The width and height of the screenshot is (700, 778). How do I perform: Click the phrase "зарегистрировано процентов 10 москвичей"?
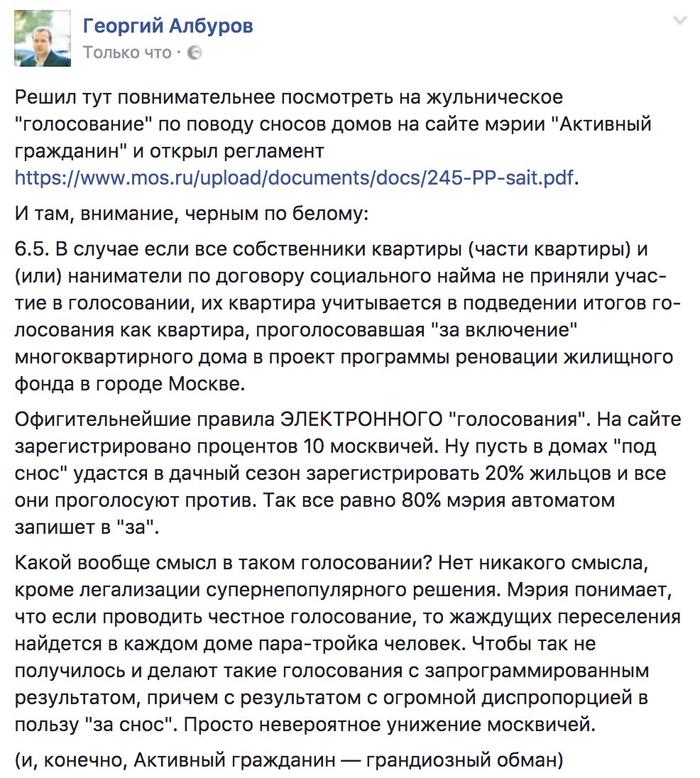tap(225, 447)
